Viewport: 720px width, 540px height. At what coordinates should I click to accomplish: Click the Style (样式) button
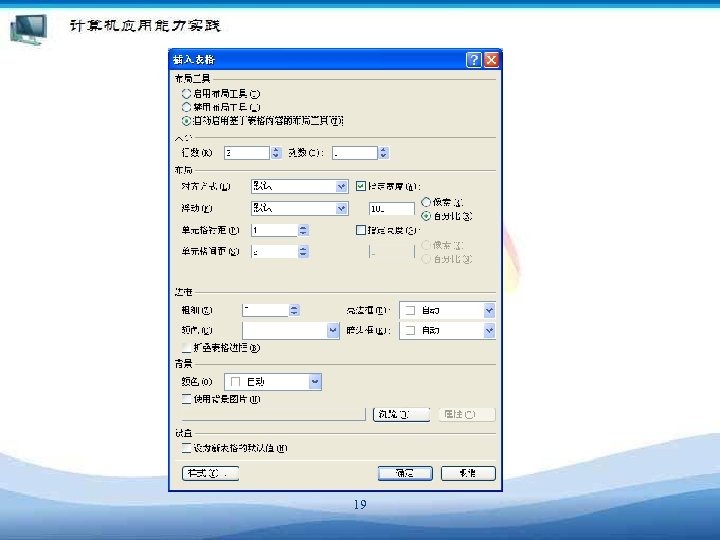coord(210,473)
